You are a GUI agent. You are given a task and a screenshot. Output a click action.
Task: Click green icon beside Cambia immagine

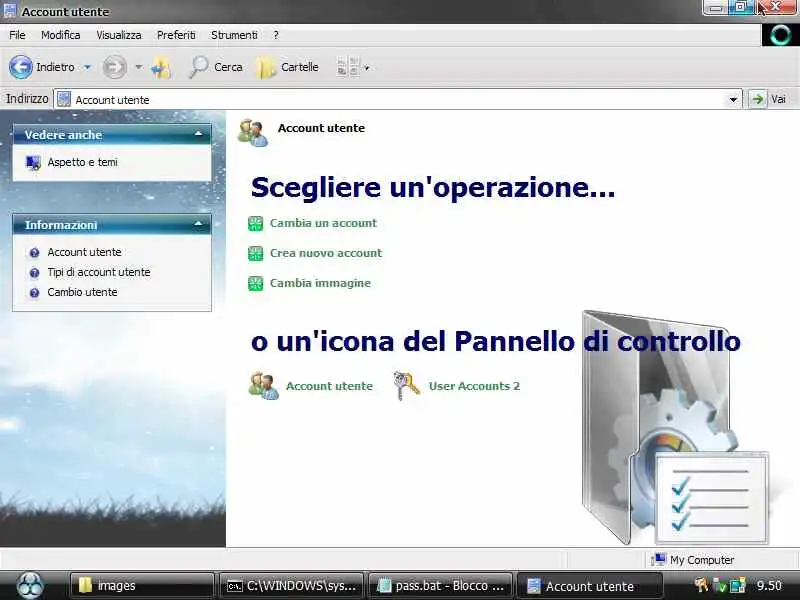click(256, 284)
